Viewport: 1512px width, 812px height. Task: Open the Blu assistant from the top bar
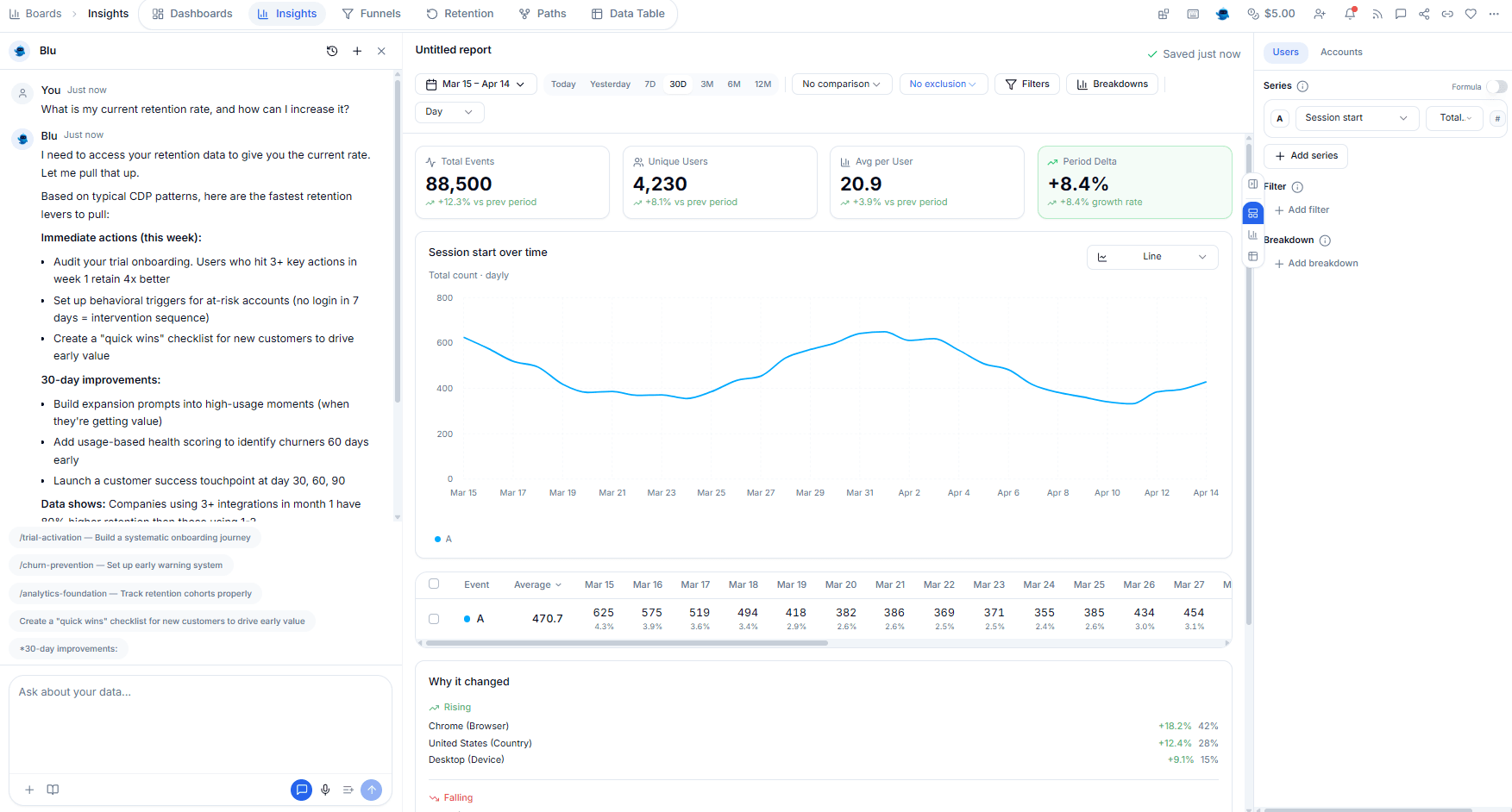[x=1222, y=14]
